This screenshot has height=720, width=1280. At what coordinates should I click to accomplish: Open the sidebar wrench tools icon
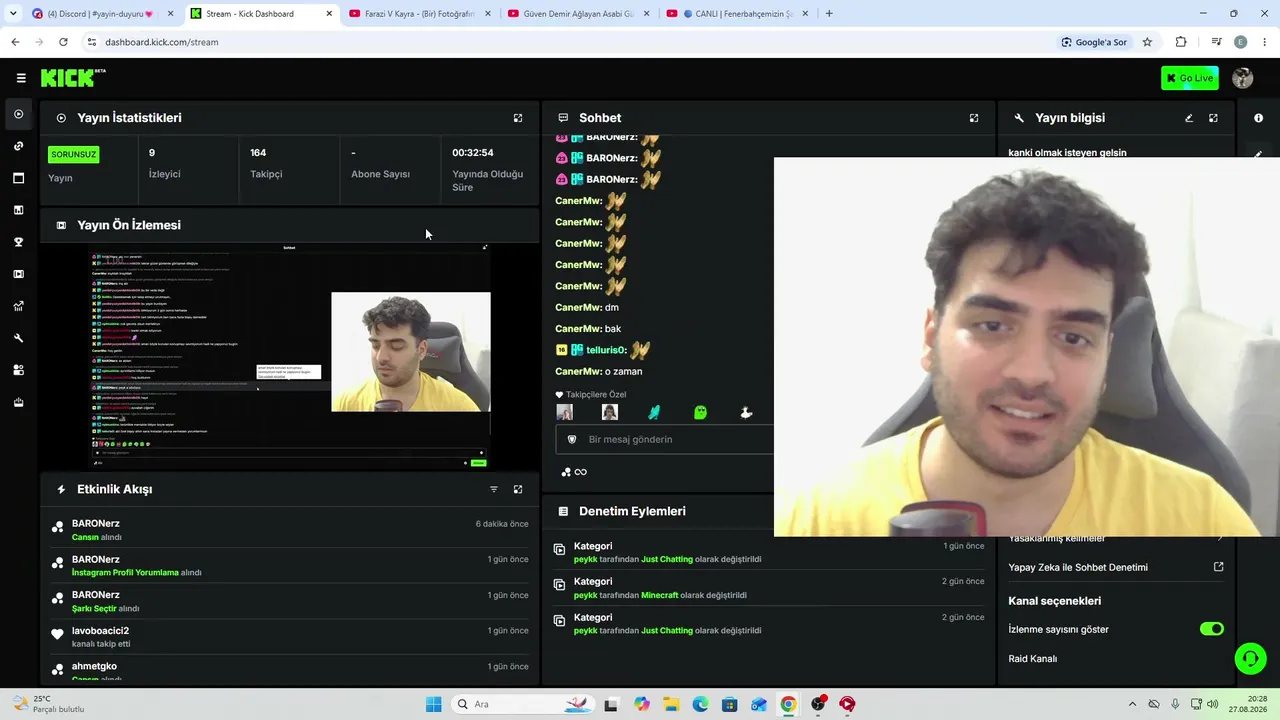pos(18,338)
